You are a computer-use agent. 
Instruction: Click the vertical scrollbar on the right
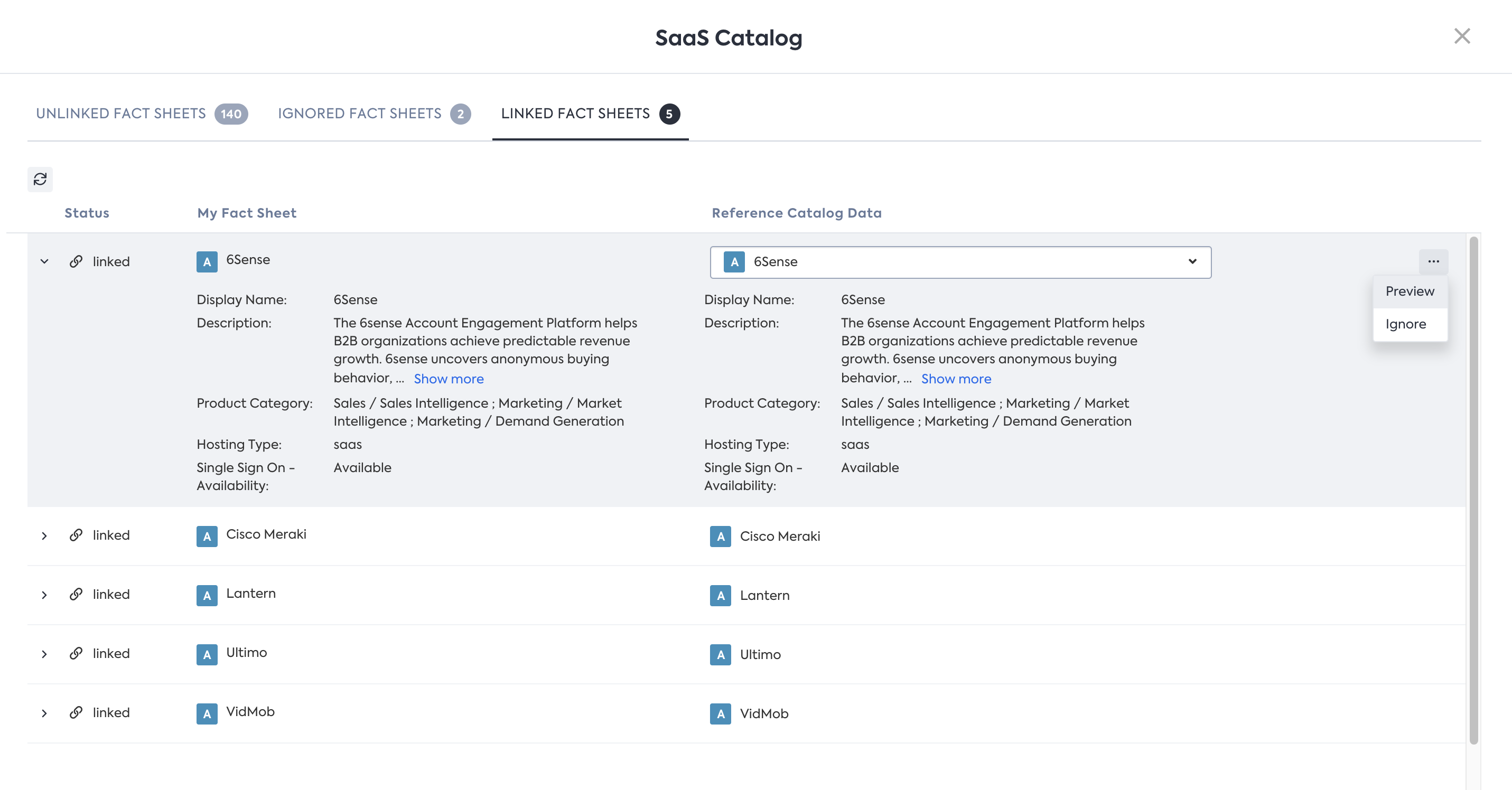coord(1473,490)
